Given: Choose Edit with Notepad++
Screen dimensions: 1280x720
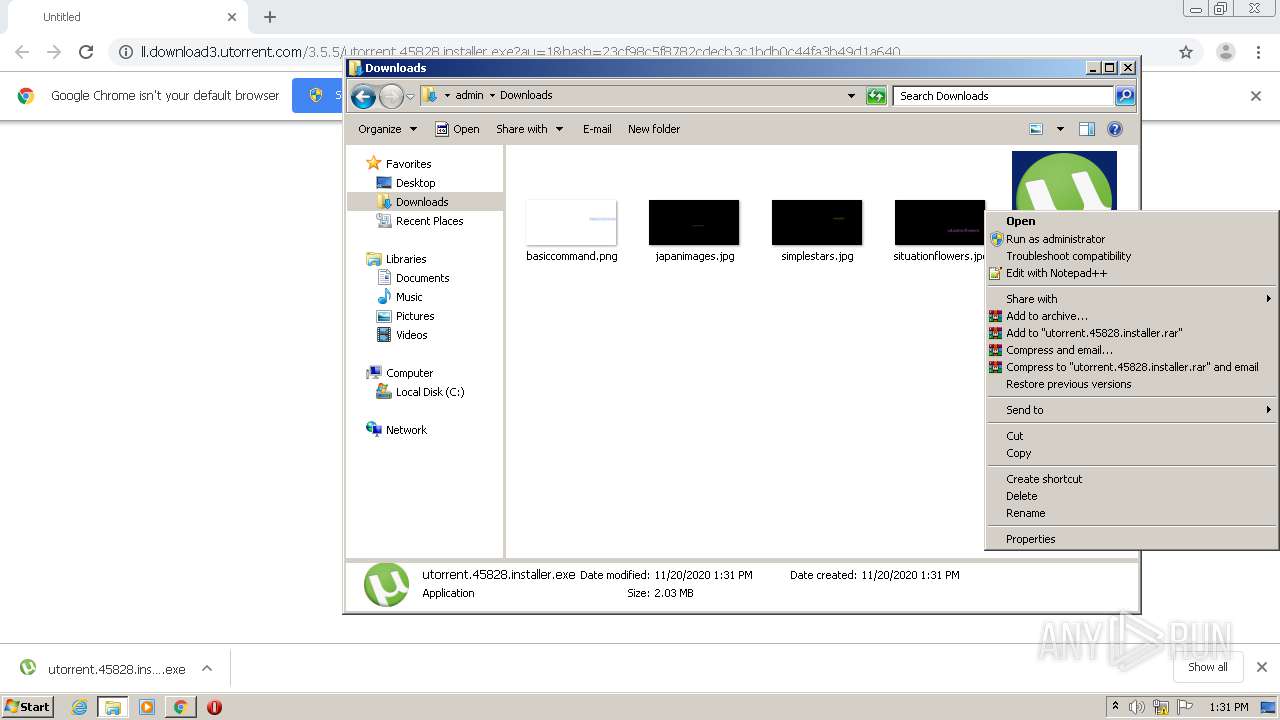Looking at the screenshot, I should (1131, 273).
